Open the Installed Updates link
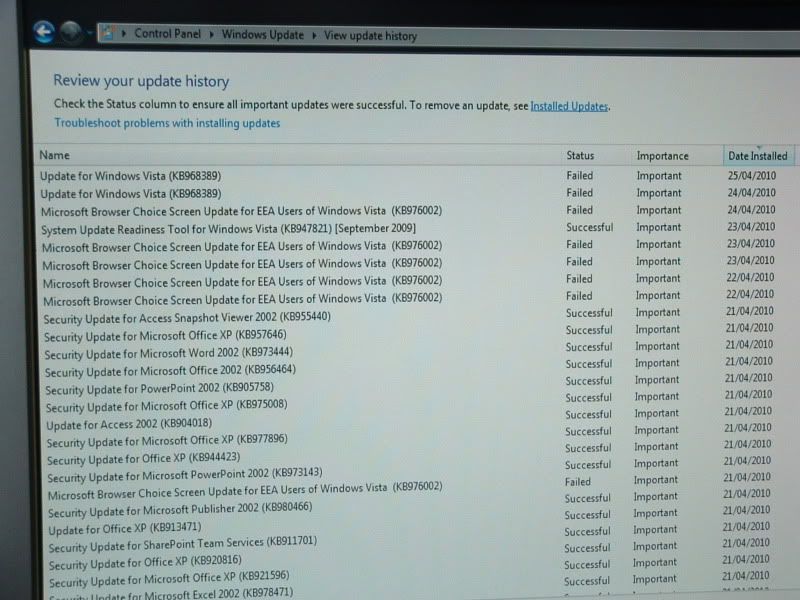Image resolution: width=800 pixels, height=600 pixels. click(569, 106)
